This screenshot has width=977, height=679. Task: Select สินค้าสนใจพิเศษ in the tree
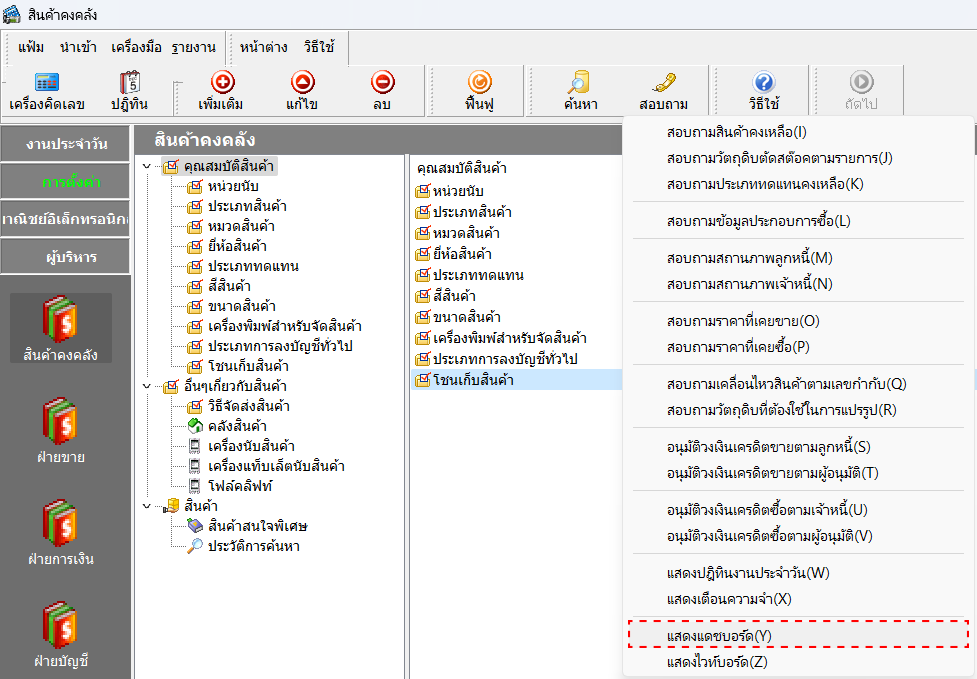[x=258, y=526]
